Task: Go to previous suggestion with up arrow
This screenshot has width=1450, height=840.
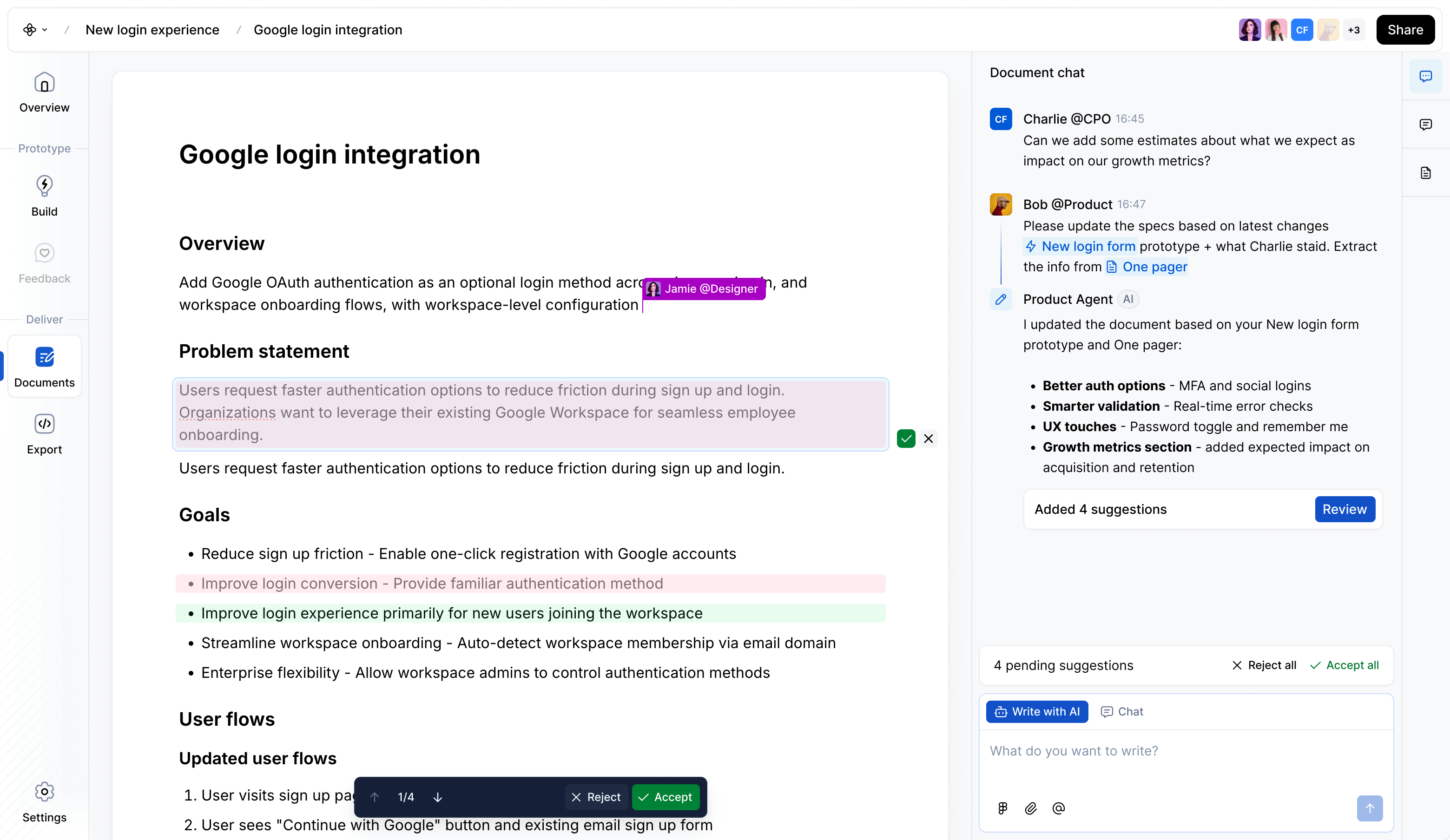Action: 375,797
